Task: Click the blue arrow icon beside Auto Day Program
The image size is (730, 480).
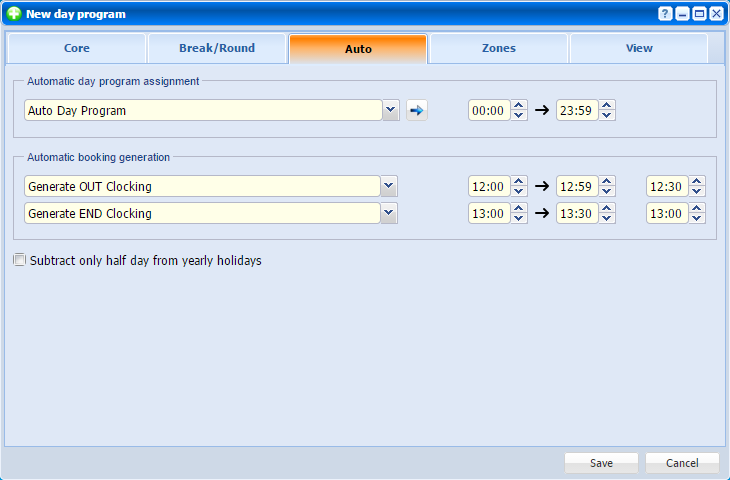Action: (417, 111)
